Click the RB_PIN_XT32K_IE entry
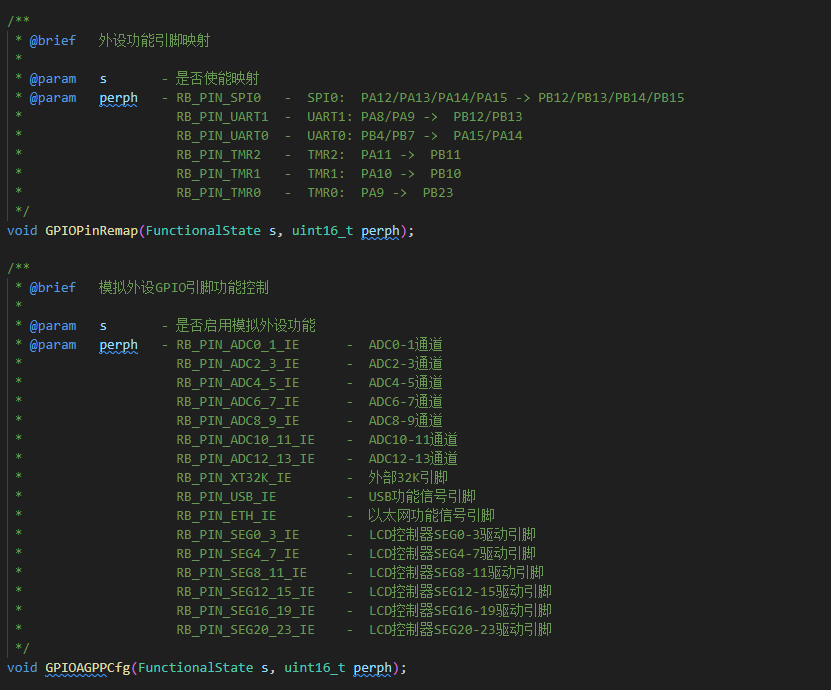Screen dimensions: 831x690 [x=233, y=478]
